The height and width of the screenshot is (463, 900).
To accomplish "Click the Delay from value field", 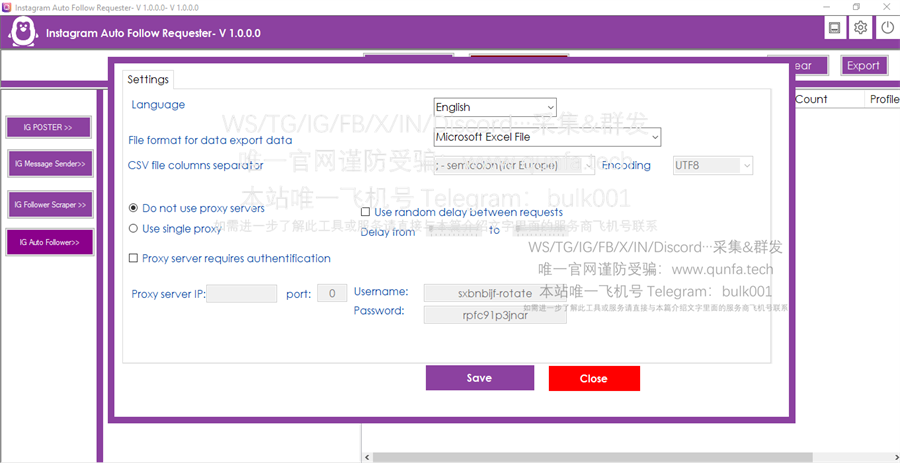I will [x=453, y=231].
